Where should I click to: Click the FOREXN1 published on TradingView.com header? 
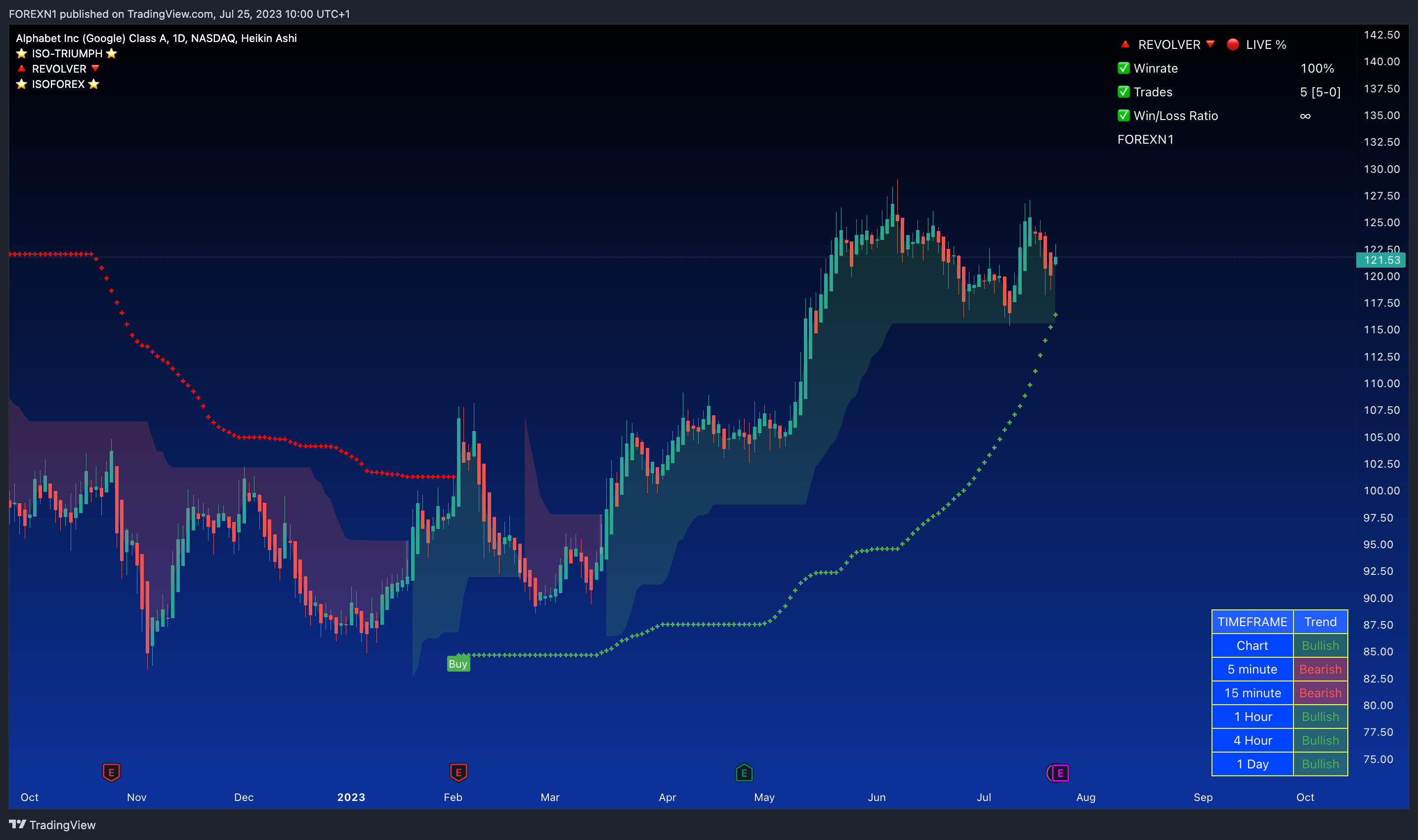(179, 14)
